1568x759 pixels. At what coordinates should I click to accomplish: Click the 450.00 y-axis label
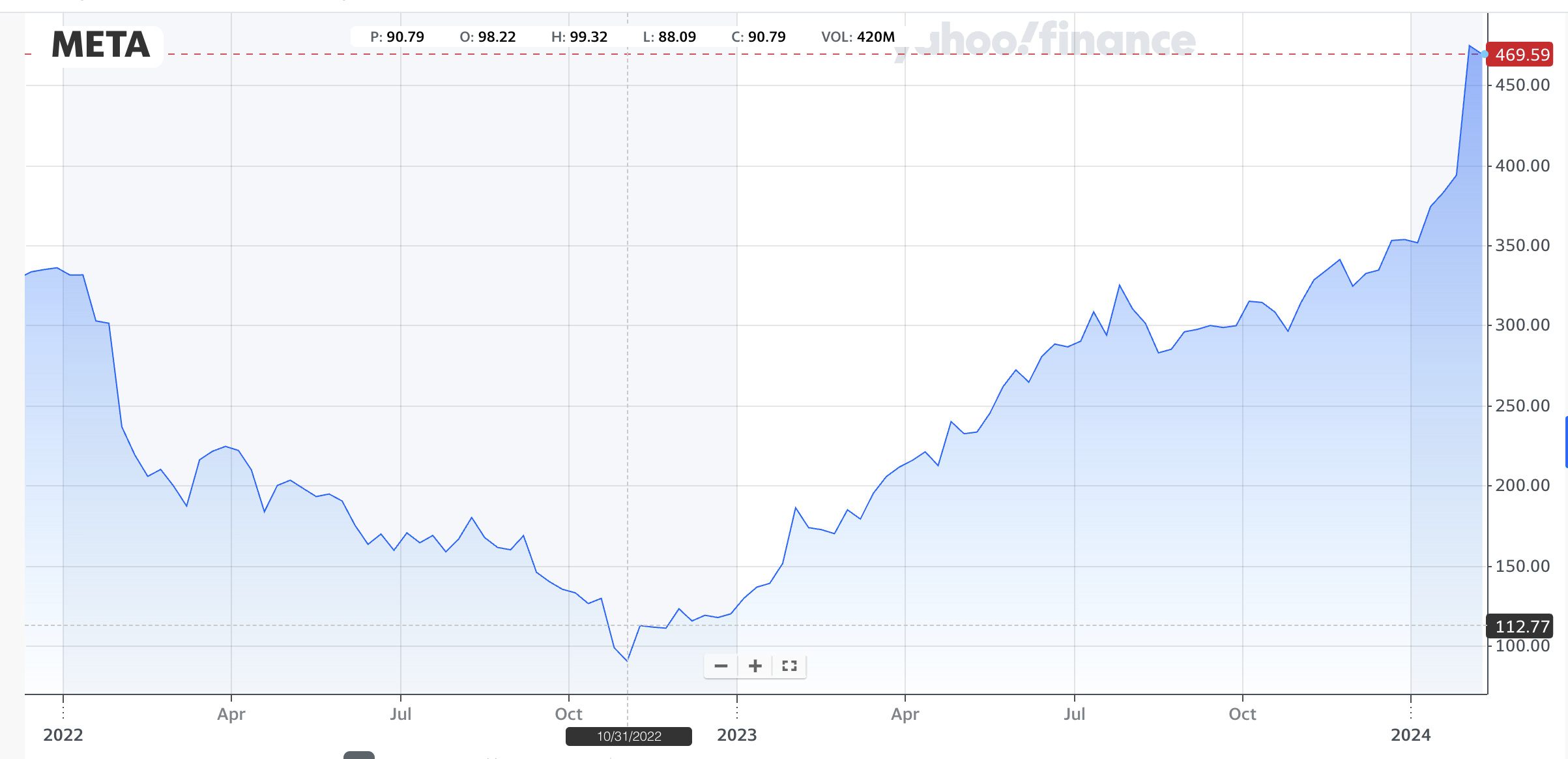[1522, 85]
